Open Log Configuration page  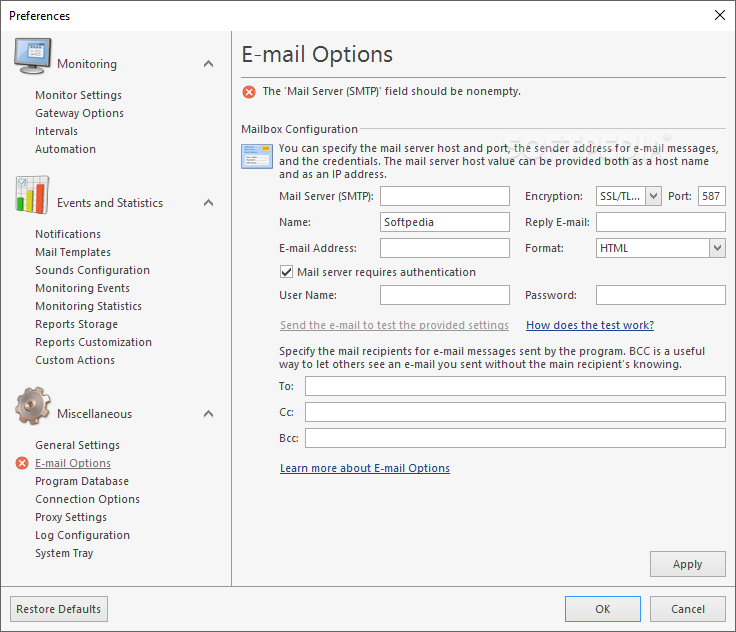(82, 535)
